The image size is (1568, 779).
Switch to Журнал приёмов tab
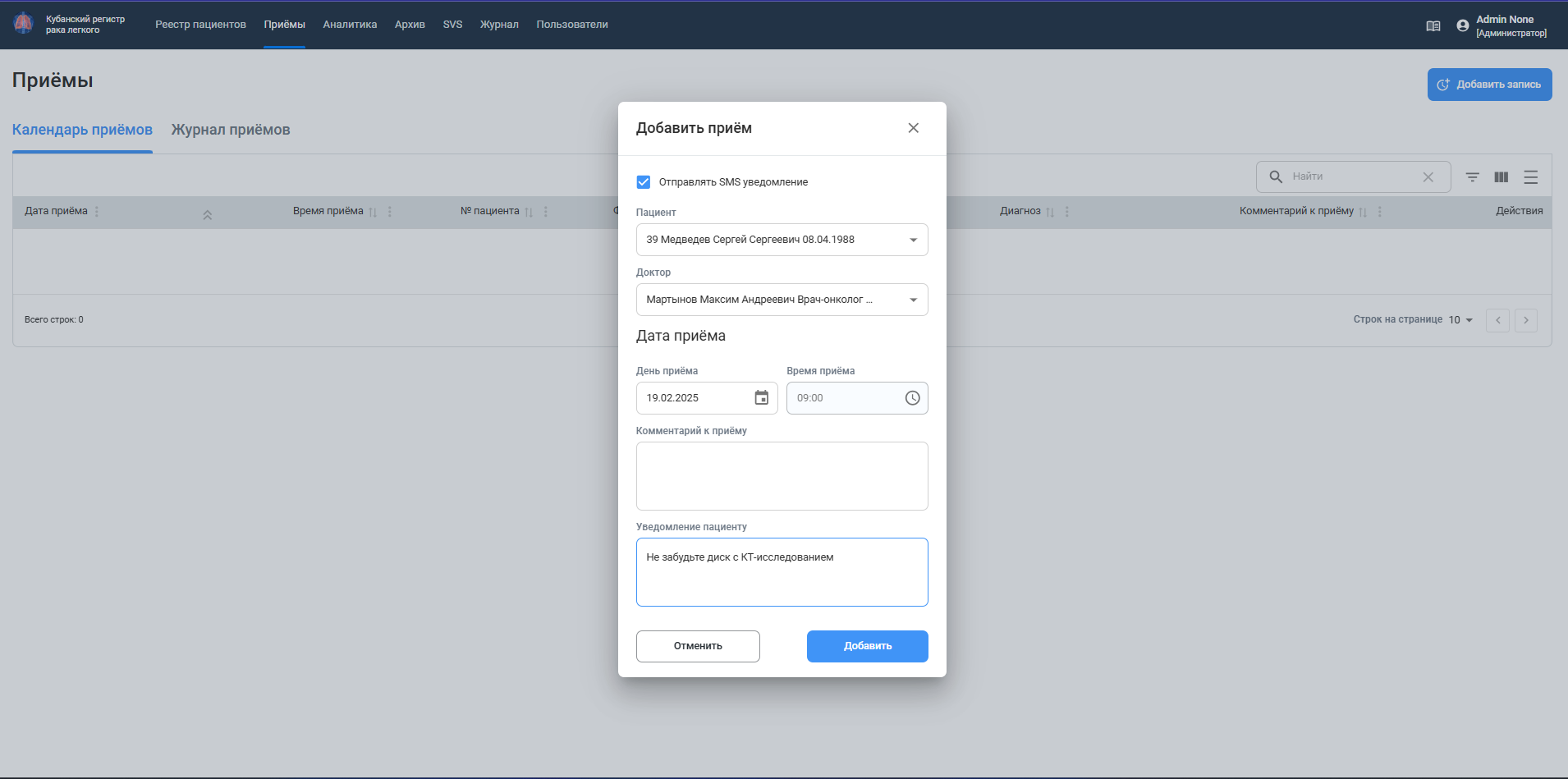[x=231, y=130]
